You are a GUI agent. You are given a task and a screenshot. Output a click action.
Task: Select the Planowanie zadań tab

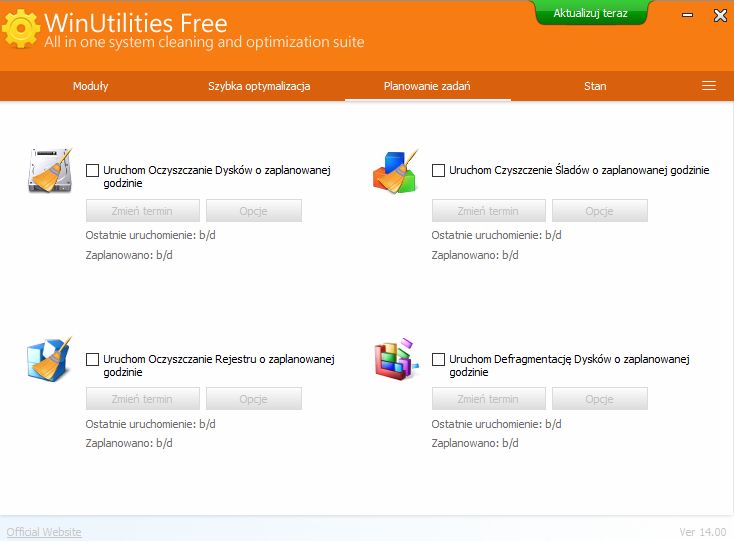pos(427,86)
